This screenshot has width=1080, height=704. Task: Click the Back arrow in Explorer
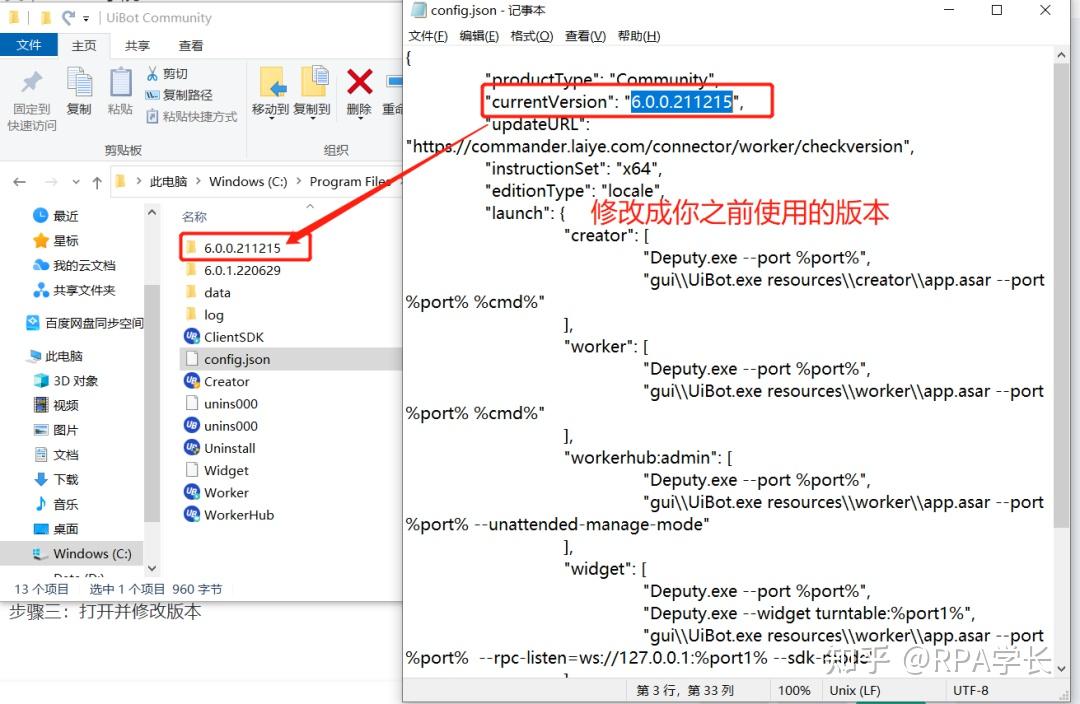[x=19, y=182]
